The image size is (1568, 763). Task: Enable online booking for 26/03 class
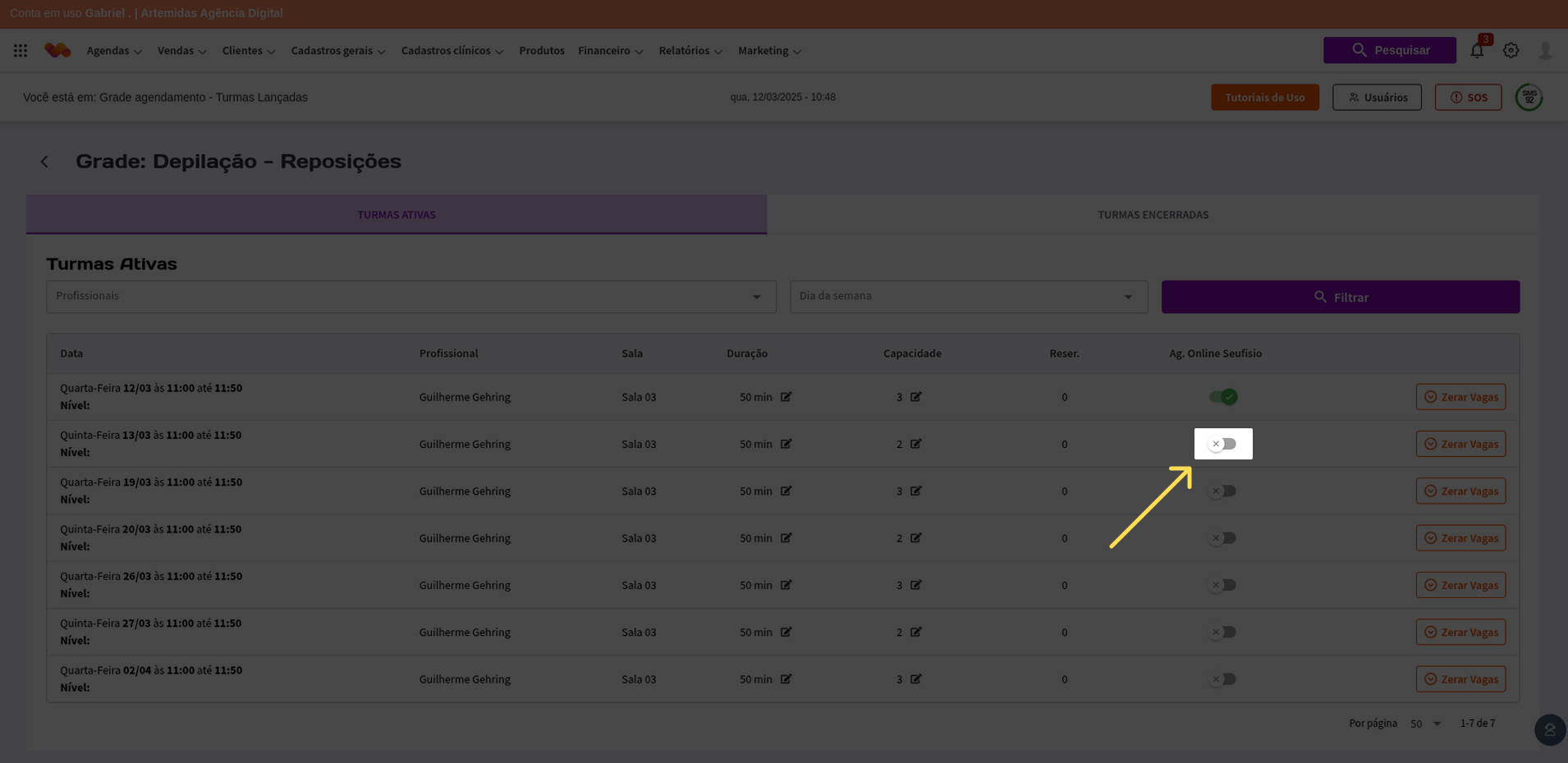pyautogui.click(x=1222, y=585)
